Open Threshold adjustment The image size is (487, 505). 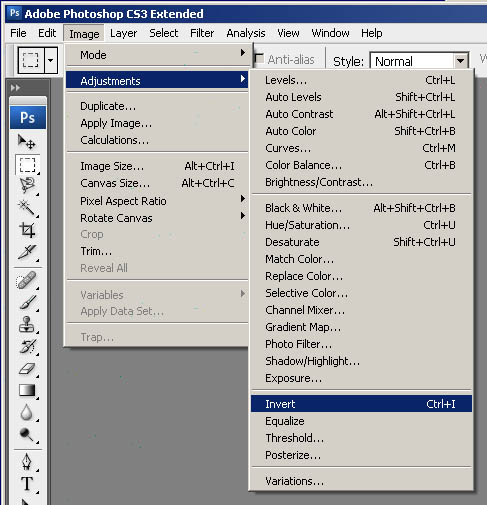pos(361,438)
